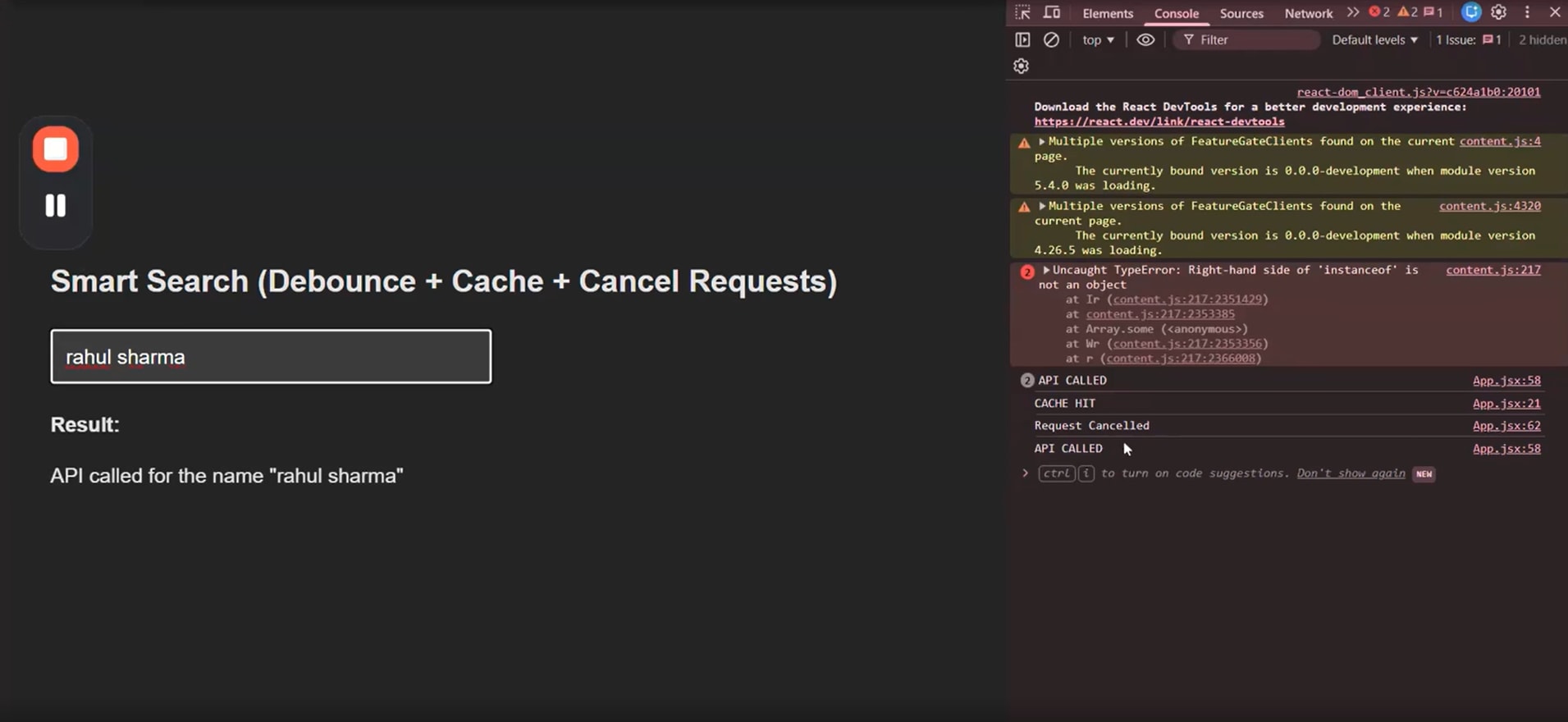Open the console settings gear below the toolbar
The image size is (1568, 722).
click(x=1022, y=66)
